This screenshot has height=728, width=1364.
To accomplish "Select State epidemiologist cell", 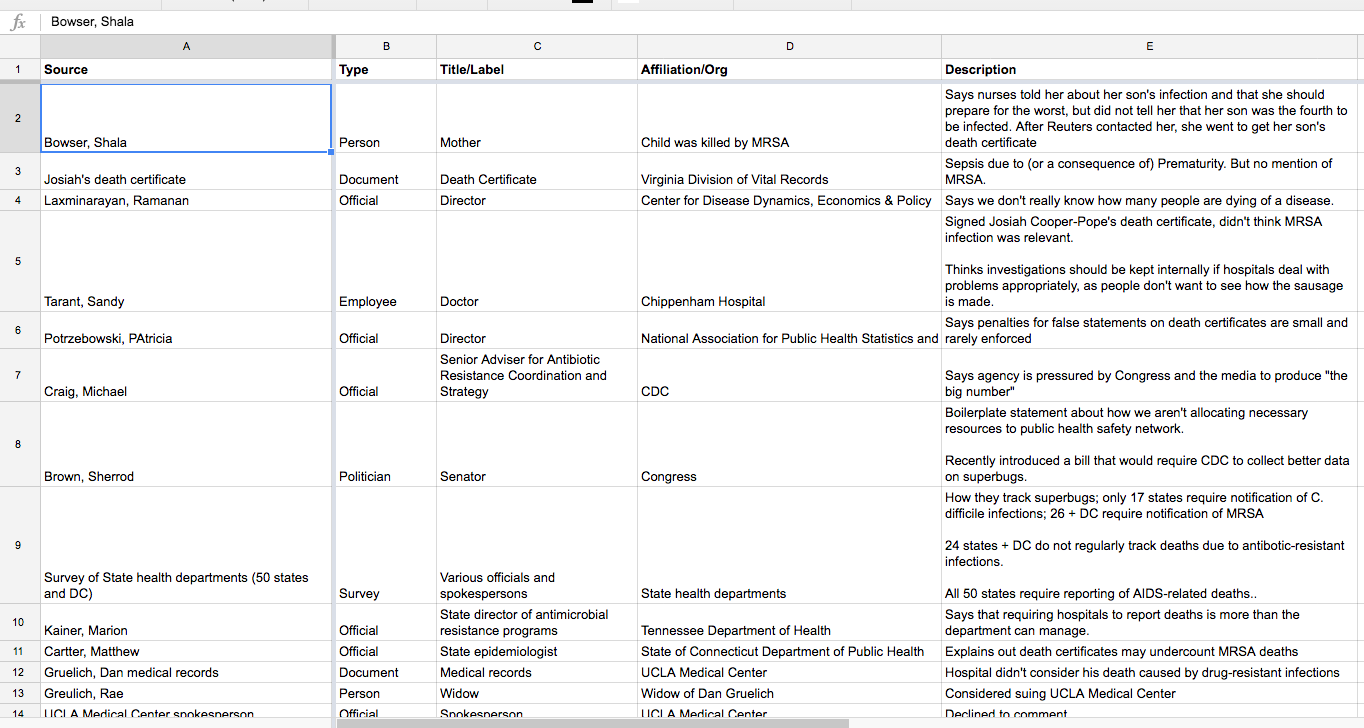I will pos(537,651).
